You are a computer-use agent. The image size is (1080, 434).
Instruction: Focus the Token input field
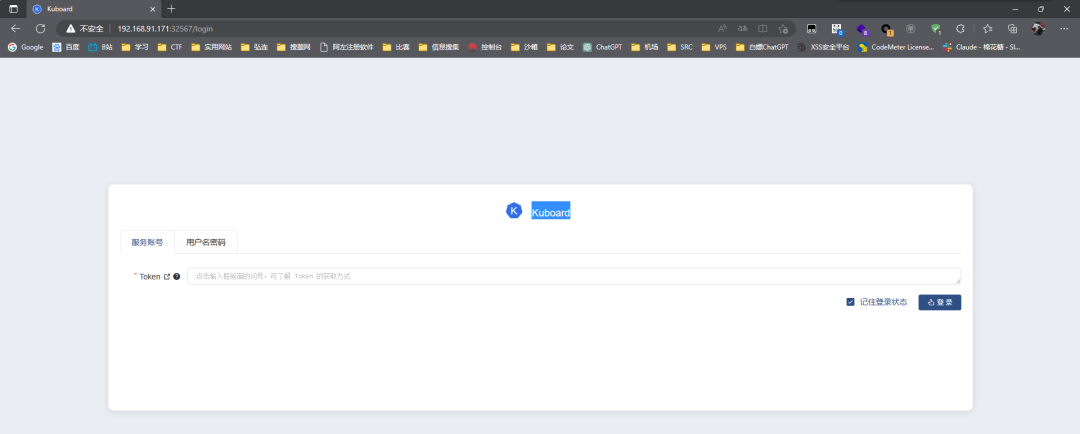[x=574, y=276]
